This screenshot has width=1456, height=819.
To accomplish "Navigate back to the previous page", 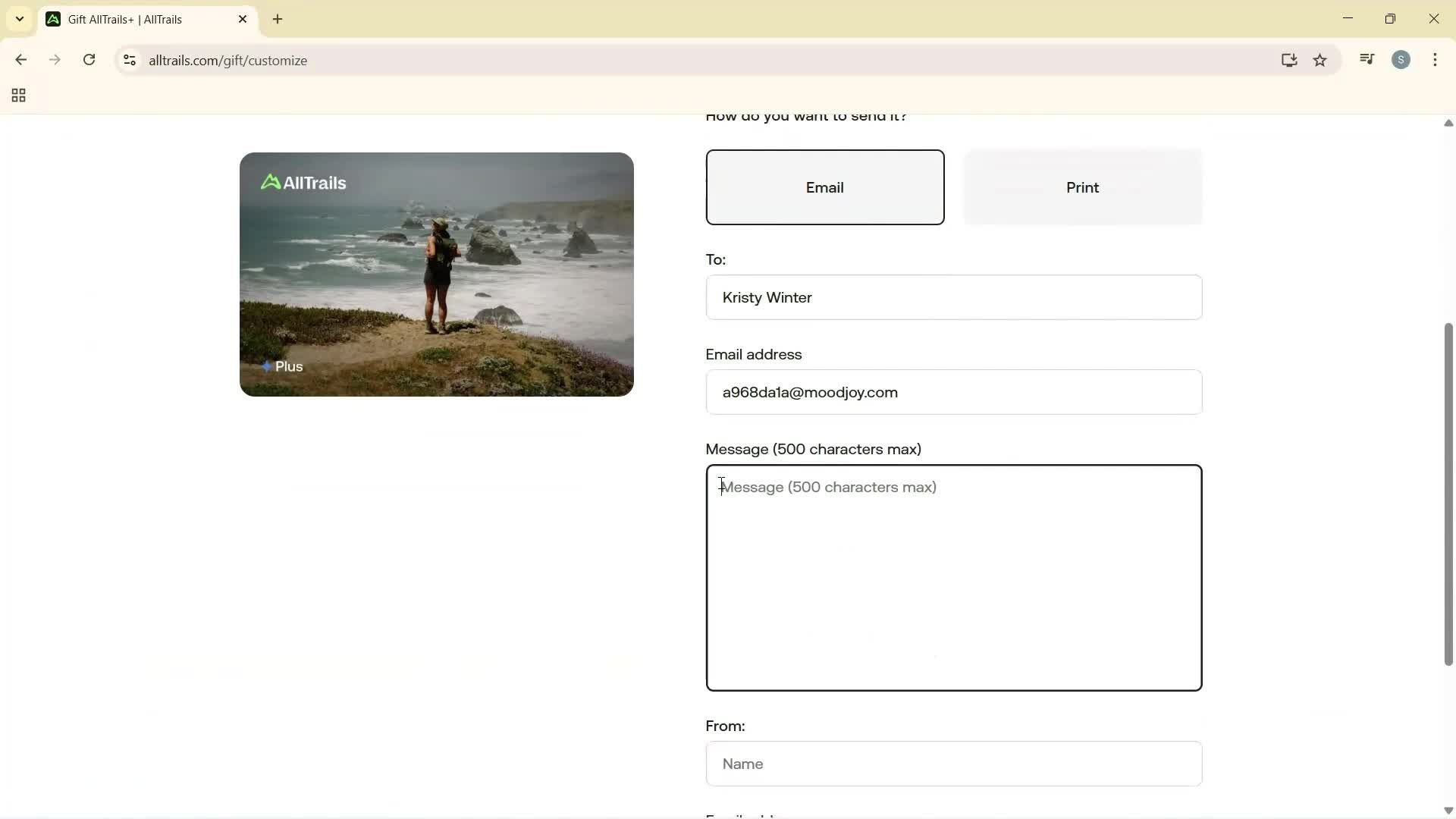I will [20, 60].
